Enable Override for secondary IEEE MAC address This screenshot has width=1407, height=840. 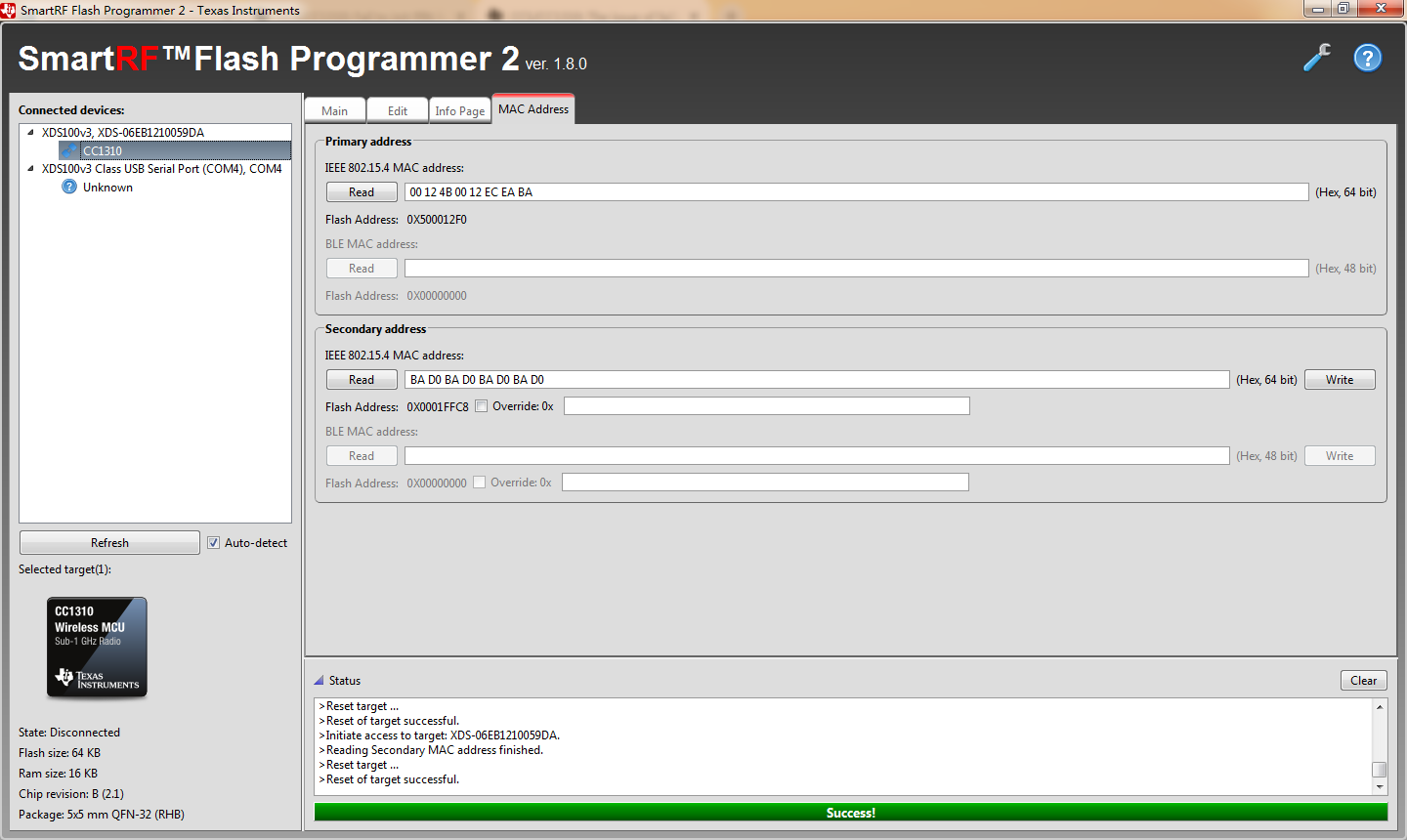click(482, 406)
